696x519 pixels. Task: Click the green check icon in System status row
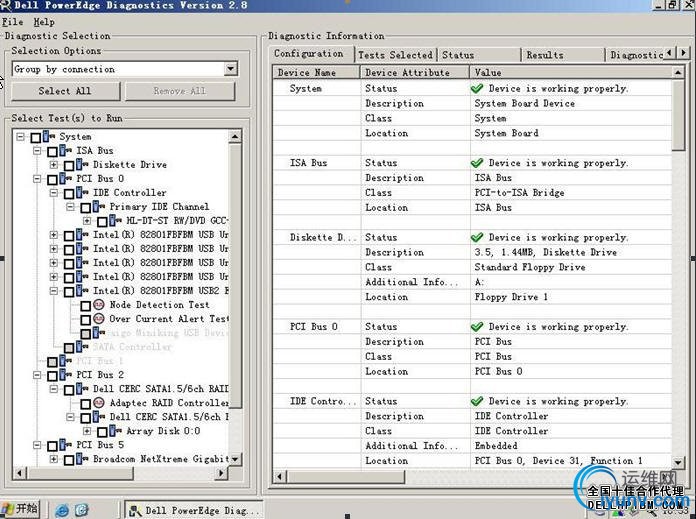(477, 88)
